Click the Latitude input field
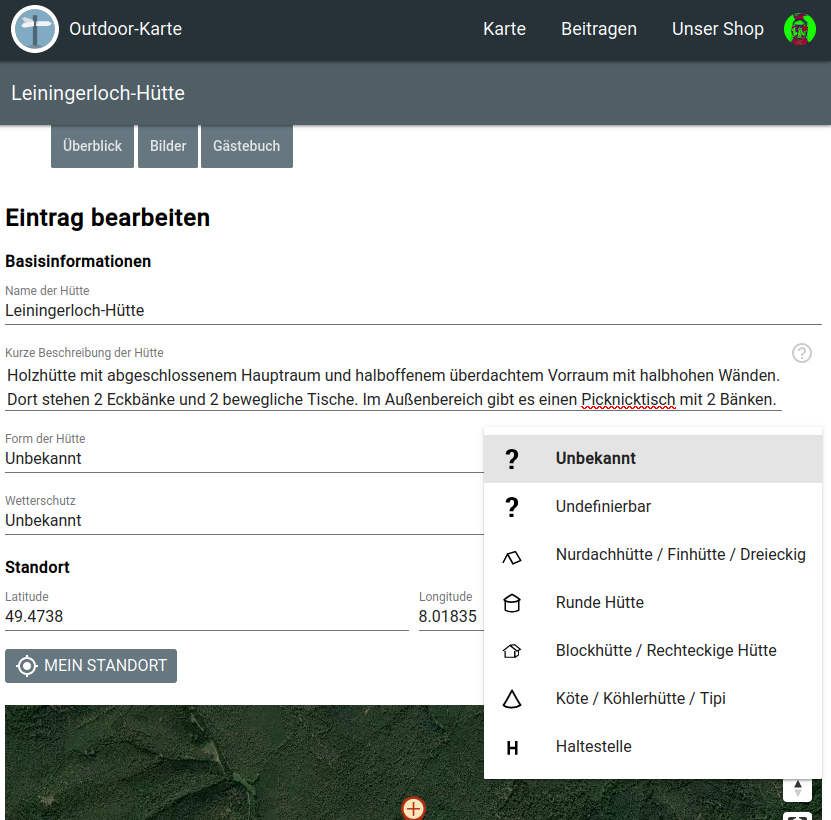Viewport: 831px width, 820px height. [x=205, y=616]
